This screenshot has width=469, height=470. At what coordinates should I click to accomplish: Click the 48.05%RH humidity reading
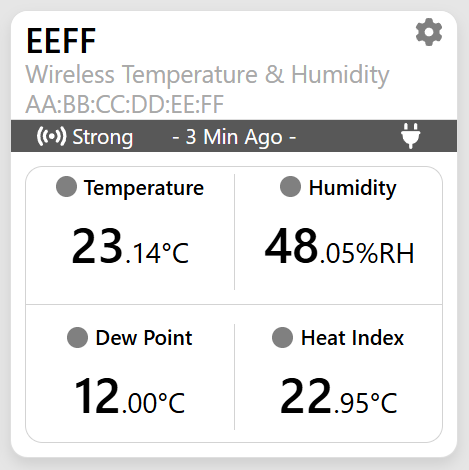pos(339,246)
